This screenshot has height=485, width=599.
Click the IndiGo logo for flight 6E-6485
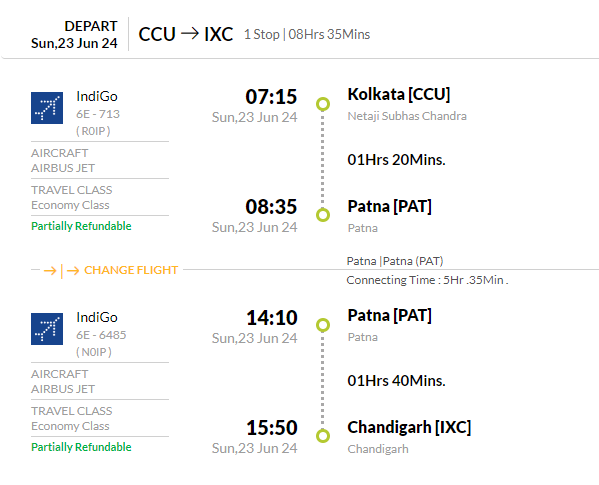click(47, 329)
